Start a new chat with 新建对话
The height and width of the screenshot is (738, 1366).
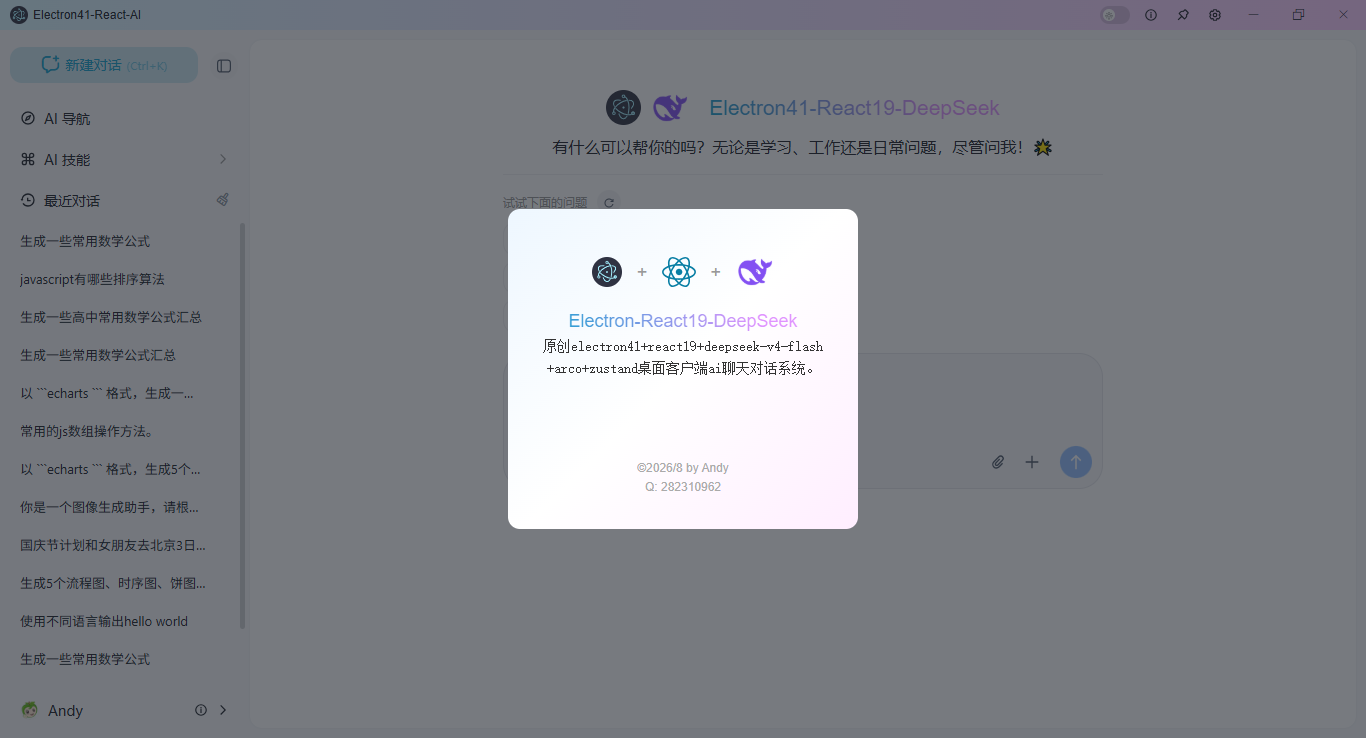(x=104, y=65)
